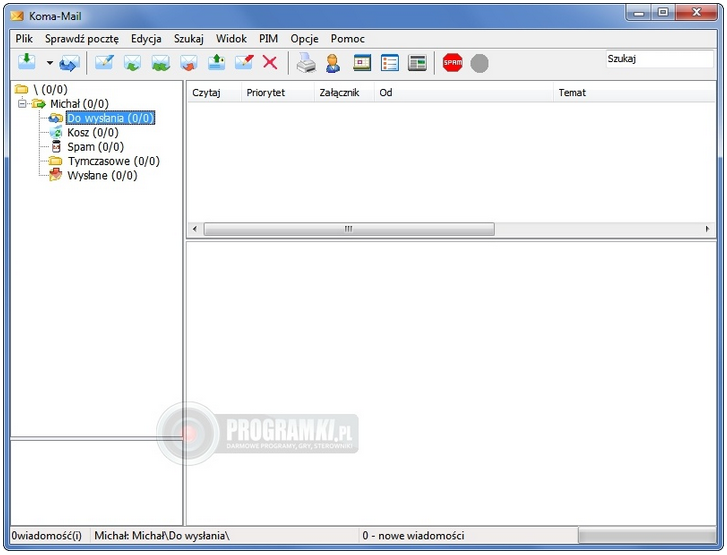Screen dimensions: 727x555
Task: Click into the Szukaj search field
Action: click(659, 59)
